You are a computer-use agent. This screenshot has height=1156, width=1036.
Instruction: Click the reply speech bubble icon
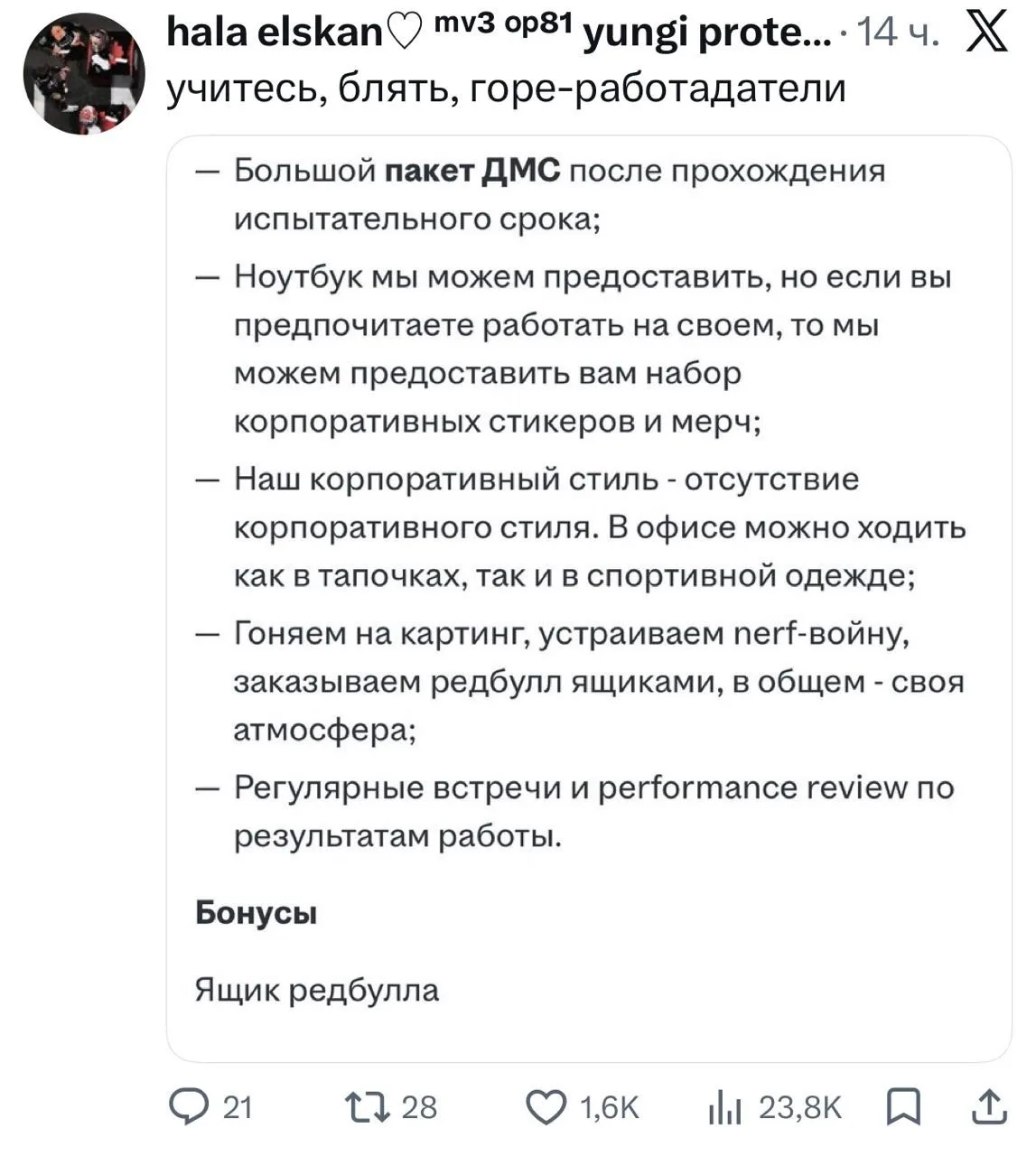point(188,1106)
